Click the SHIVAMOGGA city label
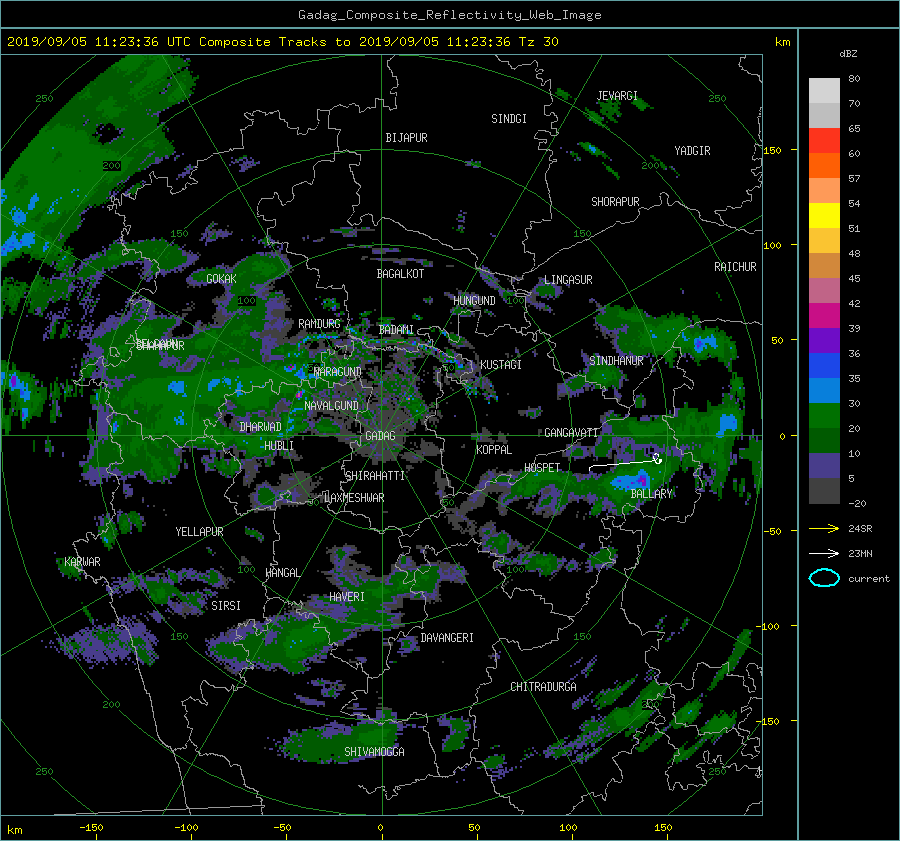 point(374,752)
